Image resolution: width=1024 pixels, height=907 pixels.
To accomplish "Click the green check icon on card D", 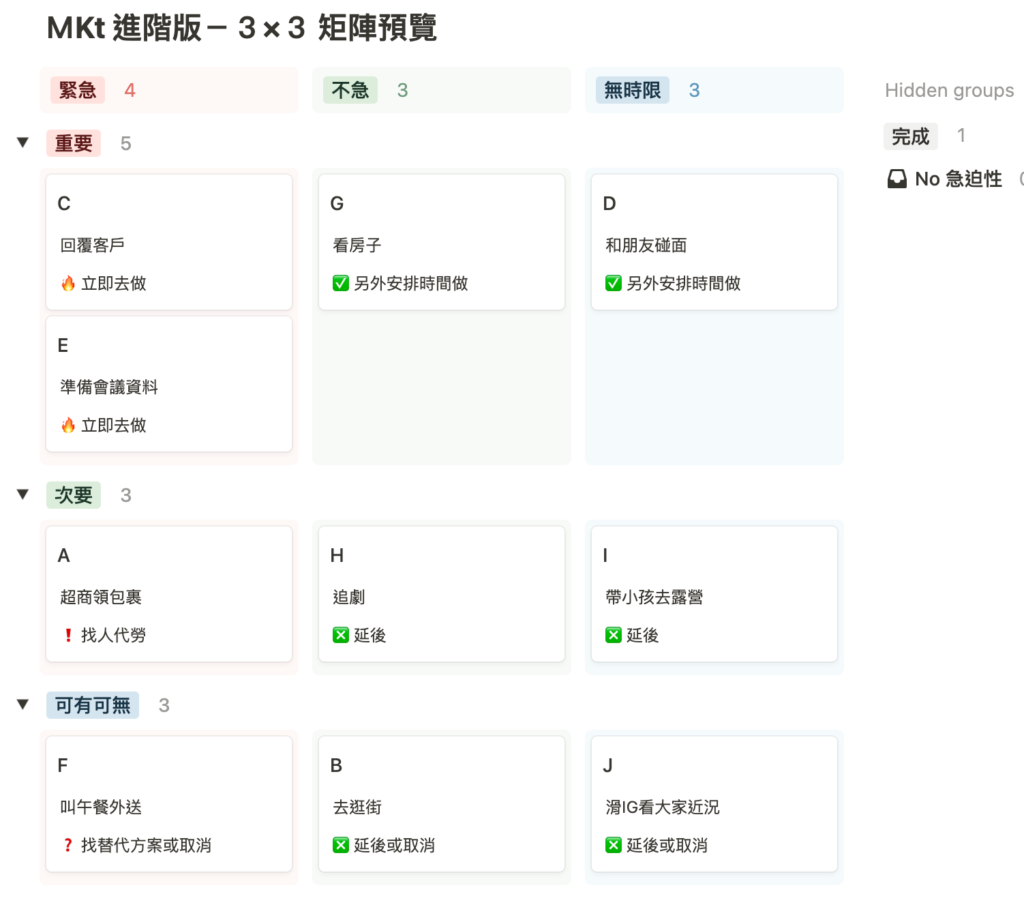I will (613, 283).
